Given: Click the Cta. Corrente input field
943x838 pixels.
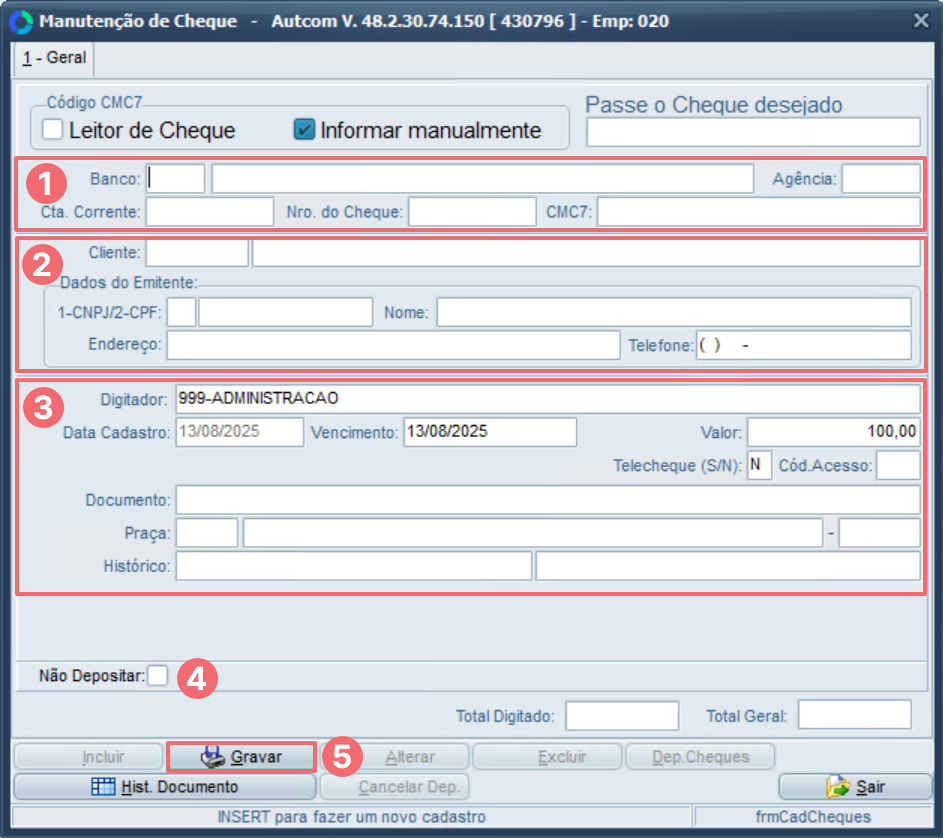Looking at the screenshot, I should coord(210,212).
